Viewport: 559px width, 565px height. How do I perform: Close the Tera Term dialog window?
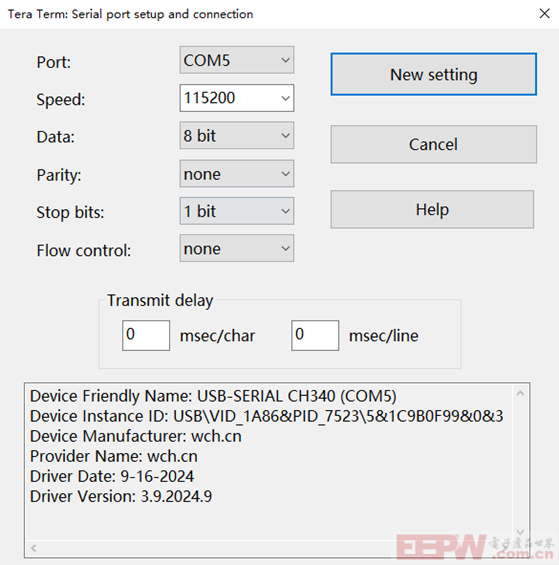tap(544, 14)
